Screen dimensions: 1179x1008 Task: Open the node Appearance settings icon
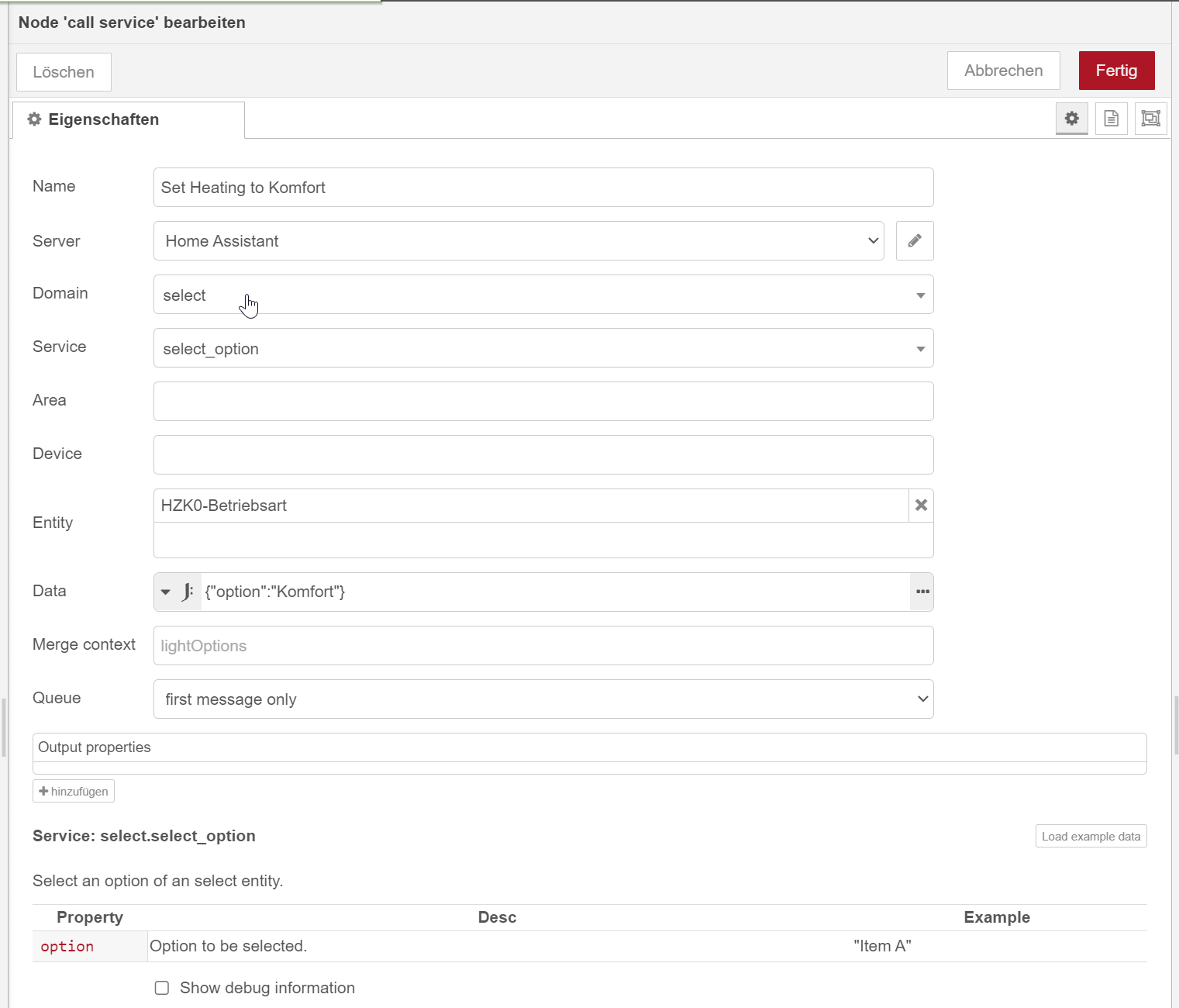pyautogui.click(x=1150, y=119)
